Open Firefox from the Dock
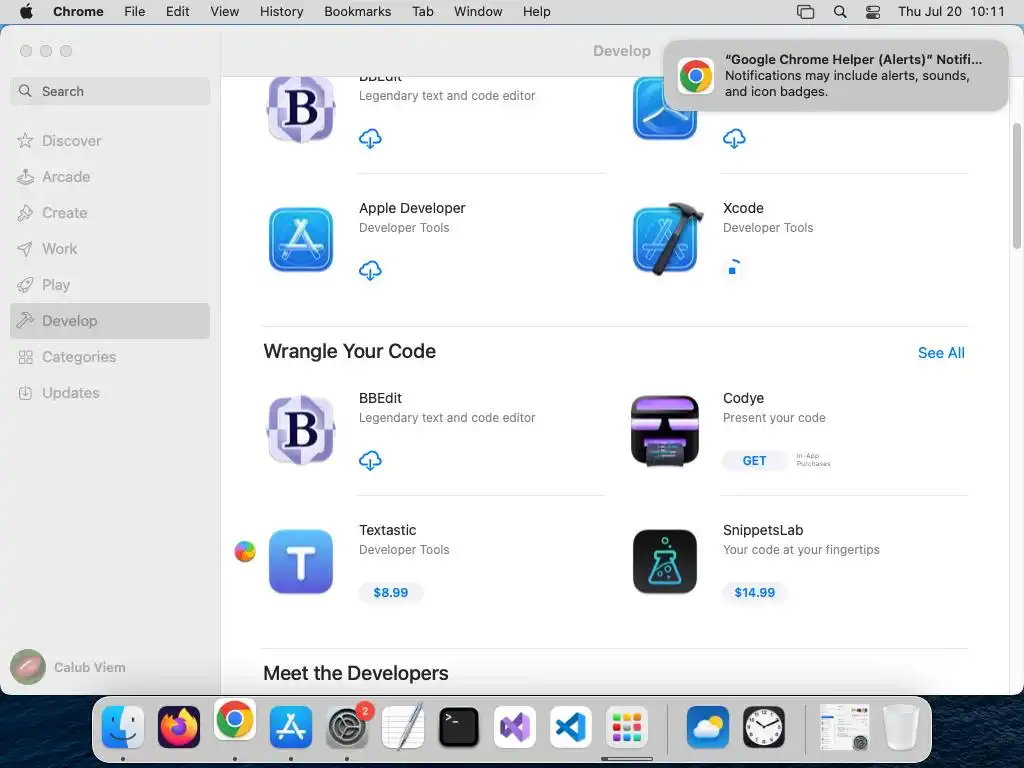 coord(178,727)
